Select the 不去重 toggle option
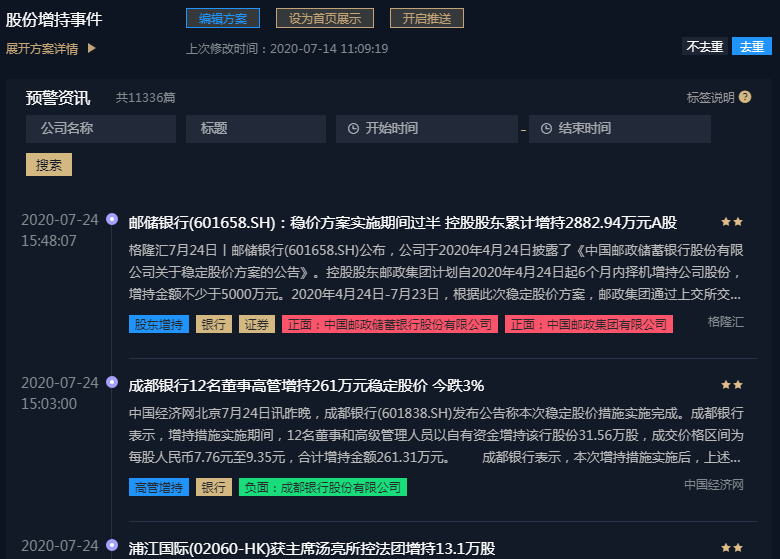The width and height of the screenshot is (780, 559). click(x=704, y=47)
